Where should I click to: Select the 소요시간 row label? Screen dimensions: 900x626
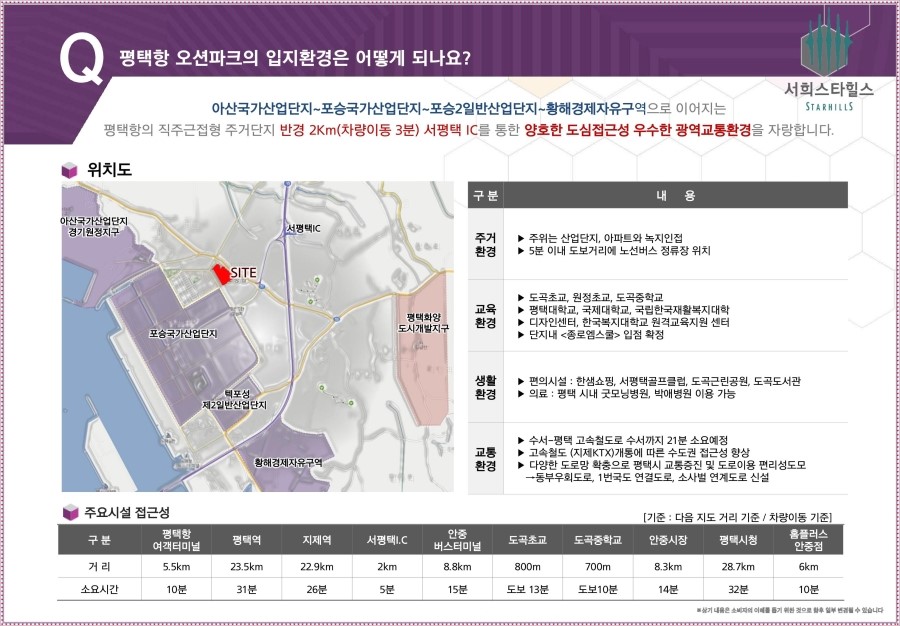coord(99,589)
